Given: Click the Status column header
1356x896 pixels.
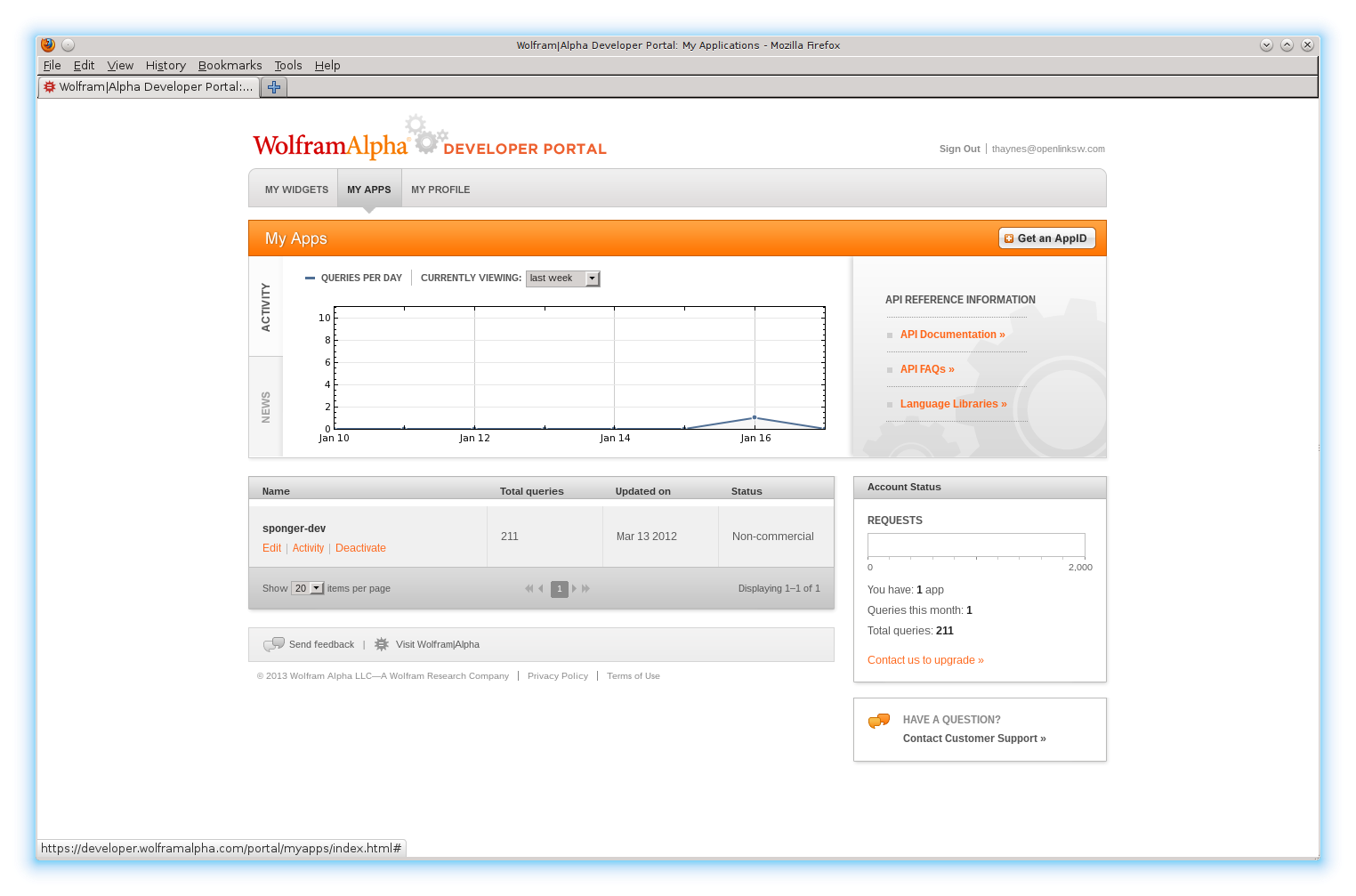Looking at the screenshot, I should point(747,491).
